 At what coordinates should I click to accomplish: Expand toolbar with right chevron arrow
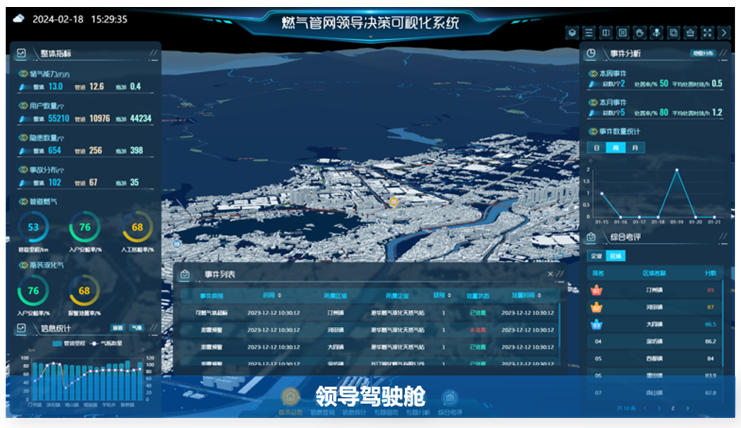(725, 32)
